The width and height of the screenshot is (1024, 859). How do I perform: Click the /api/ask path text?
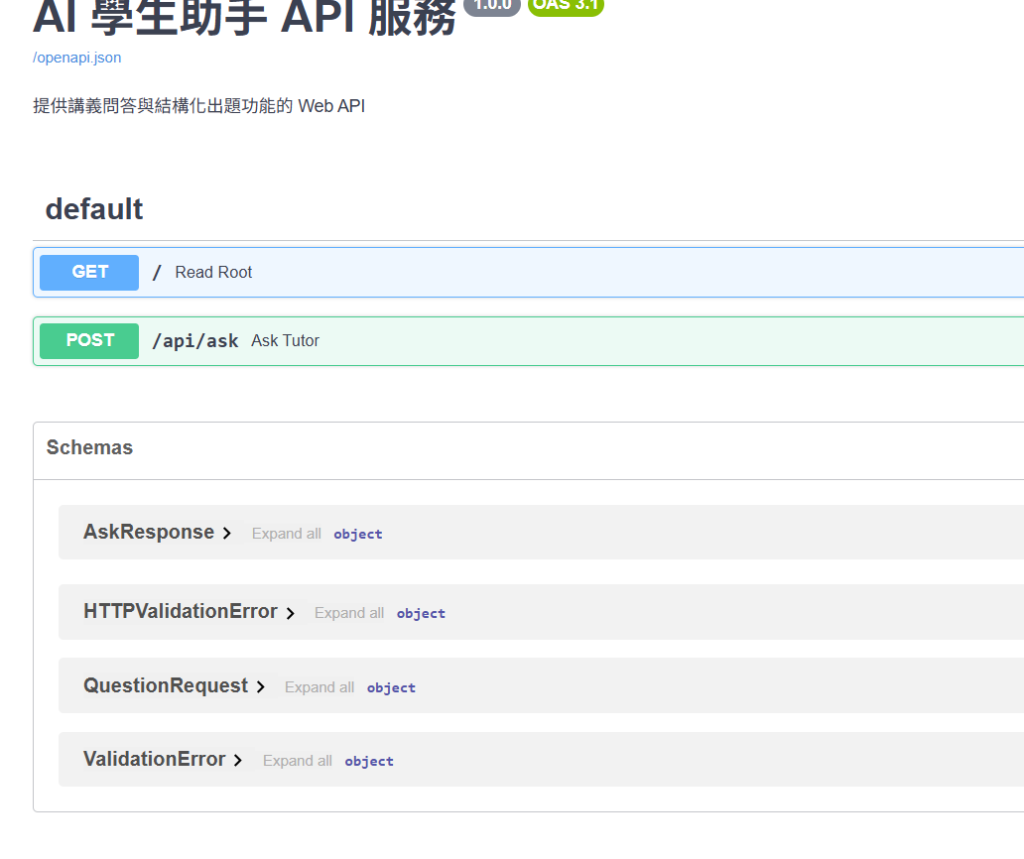pos(195,341)
